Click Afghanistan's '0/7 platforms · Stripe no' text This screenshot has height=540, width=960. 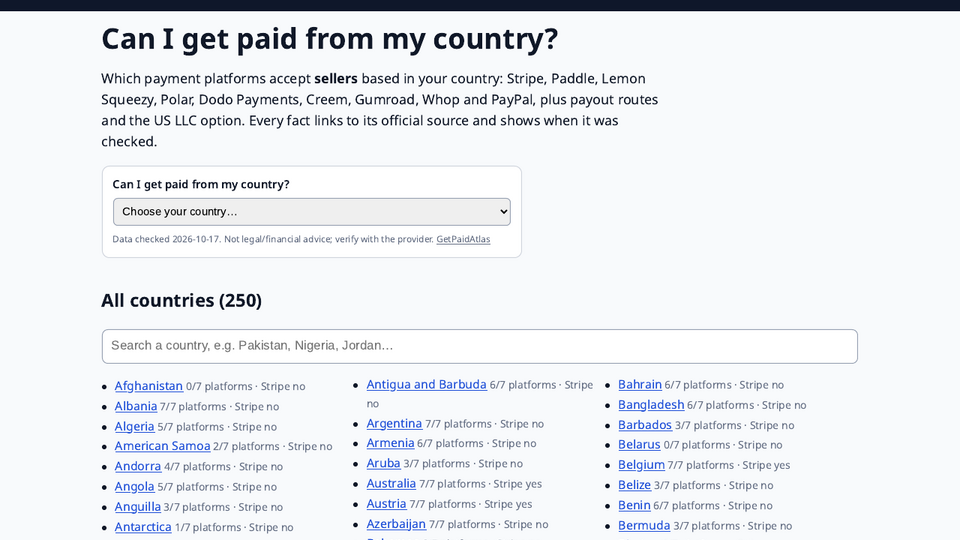coord(246,387)
